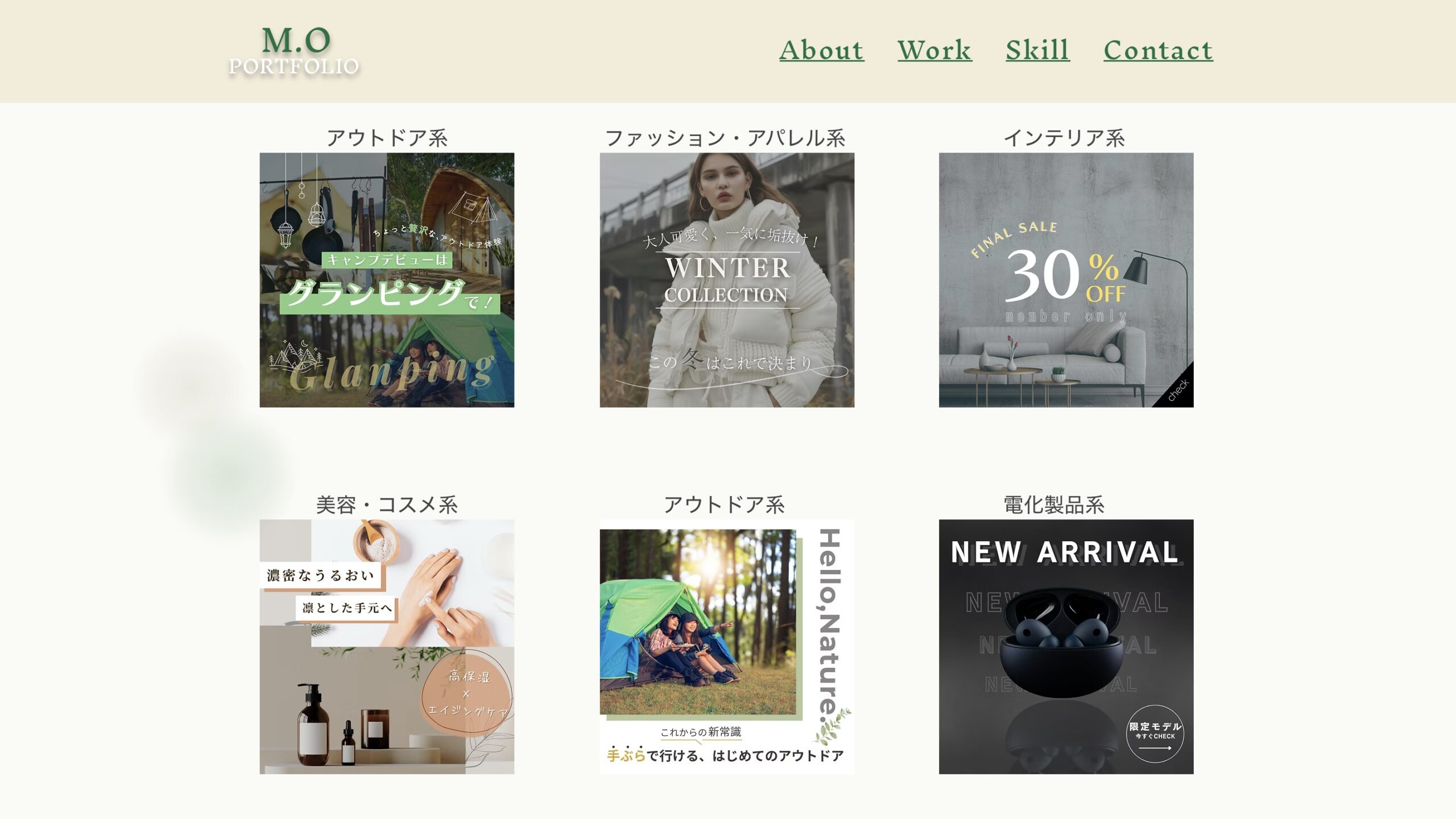Open the Hello,Nature camping banner
Viewport: 1456px width, 819px height.
[727, 647]
